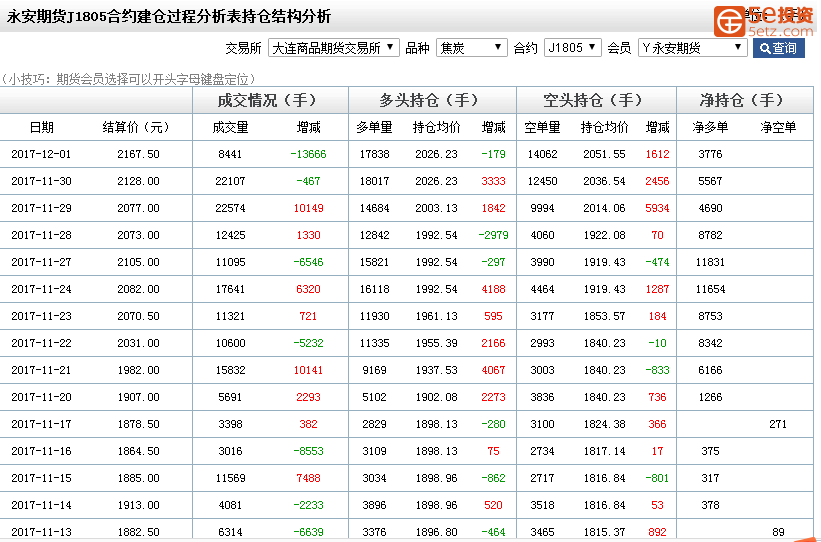Select date cell 2017-11-28
The image size is (821, 542).
(x=41, y=235)
